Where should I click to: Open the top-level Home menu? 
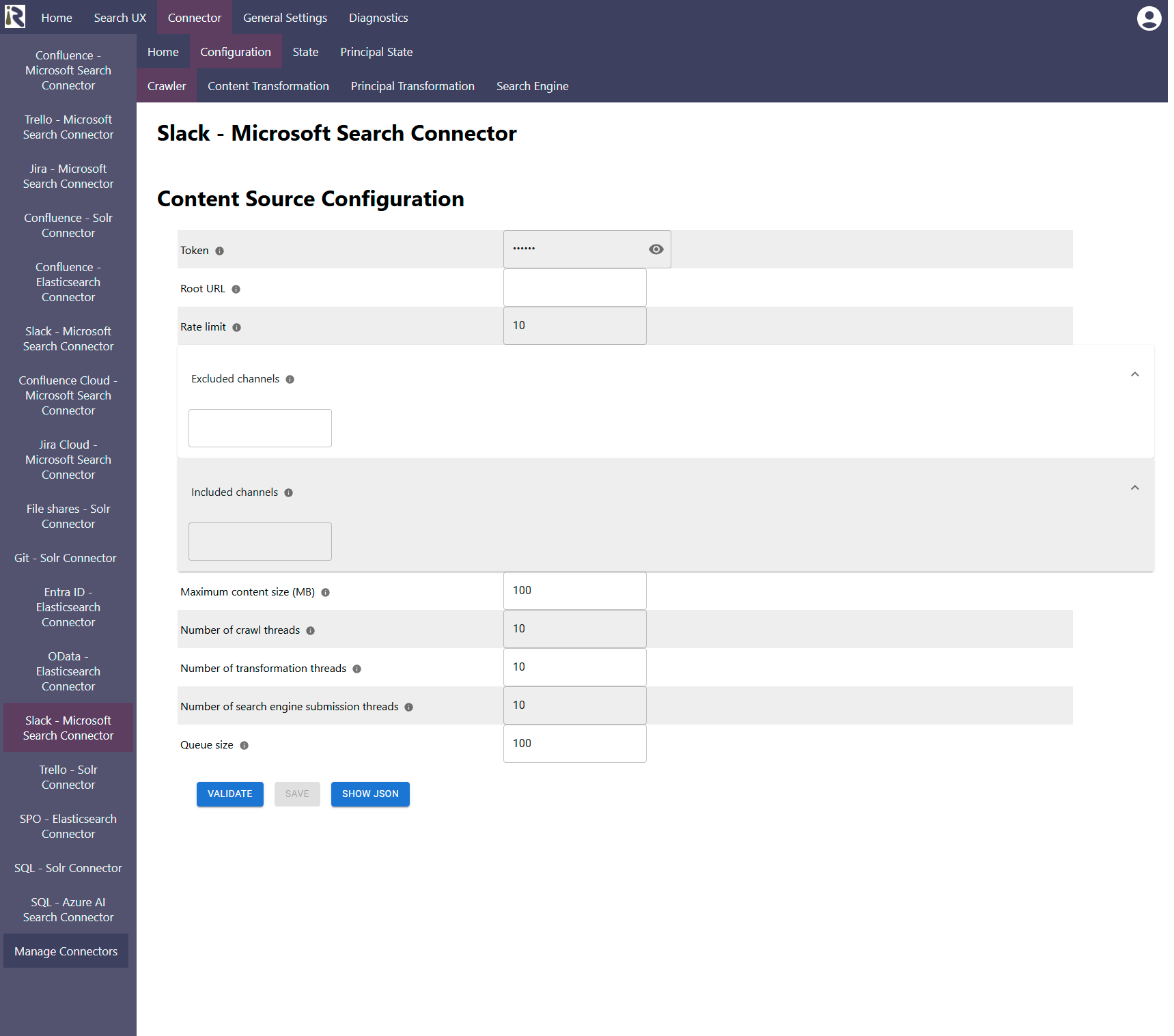click(57, 18)
